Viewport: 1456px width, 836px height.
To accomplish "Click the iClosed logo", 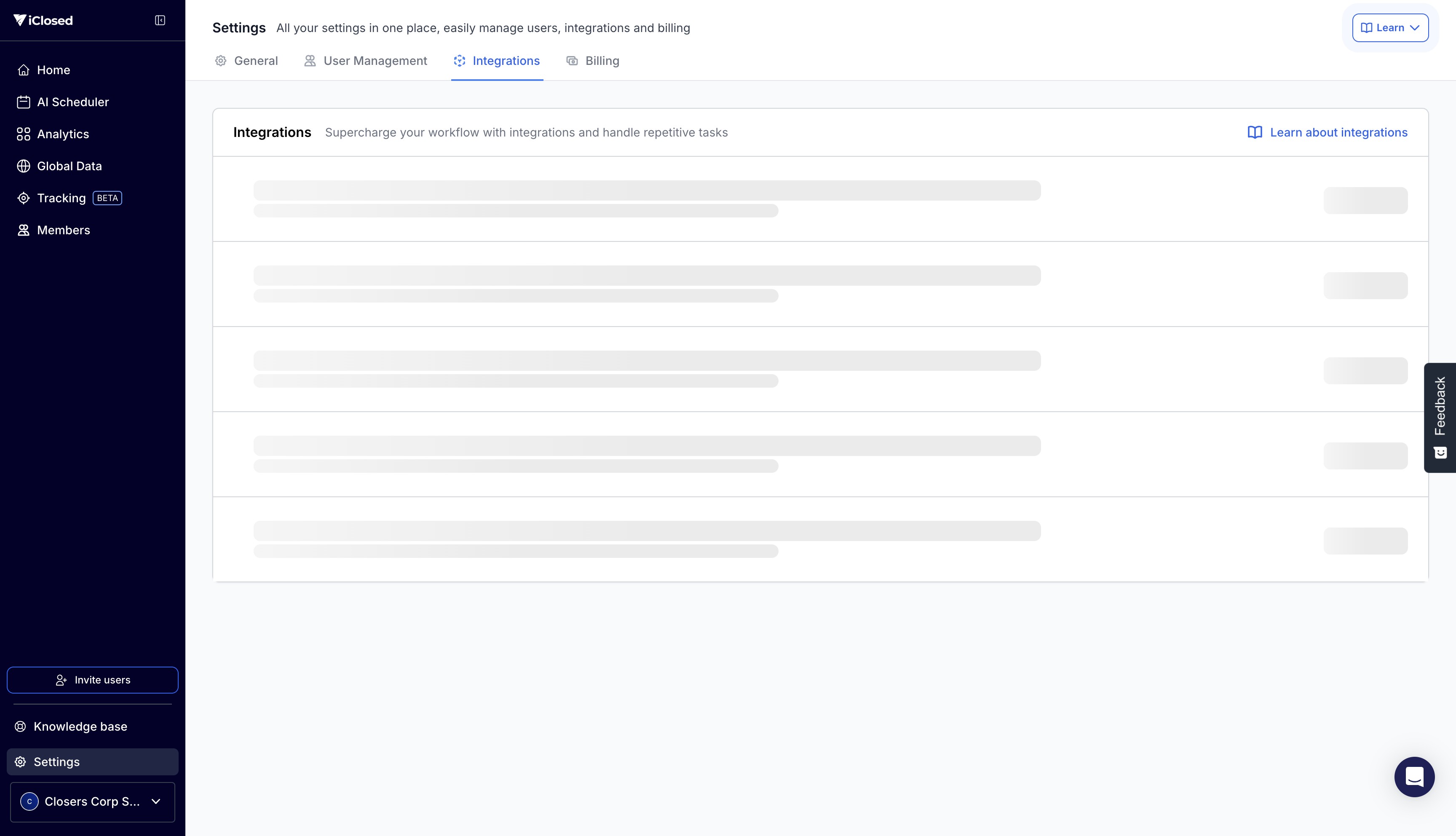I will click(44, 21).
